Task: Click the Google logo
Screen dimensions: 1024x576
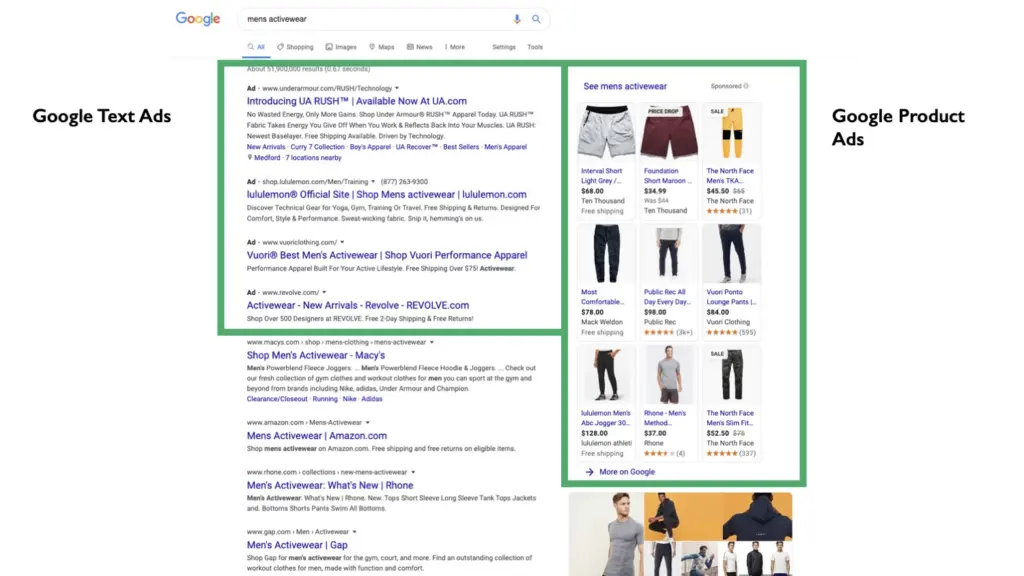Action: 198,19
